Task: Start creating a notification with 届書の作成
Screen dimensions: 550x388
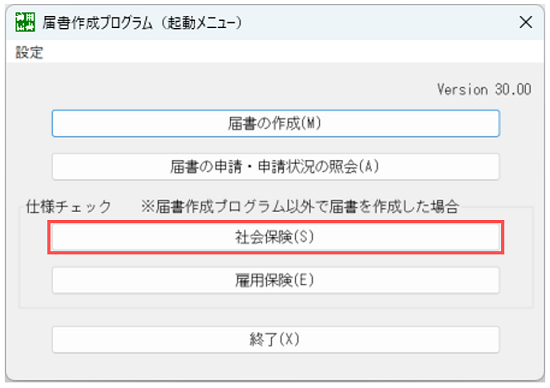Action: point(276,123)
